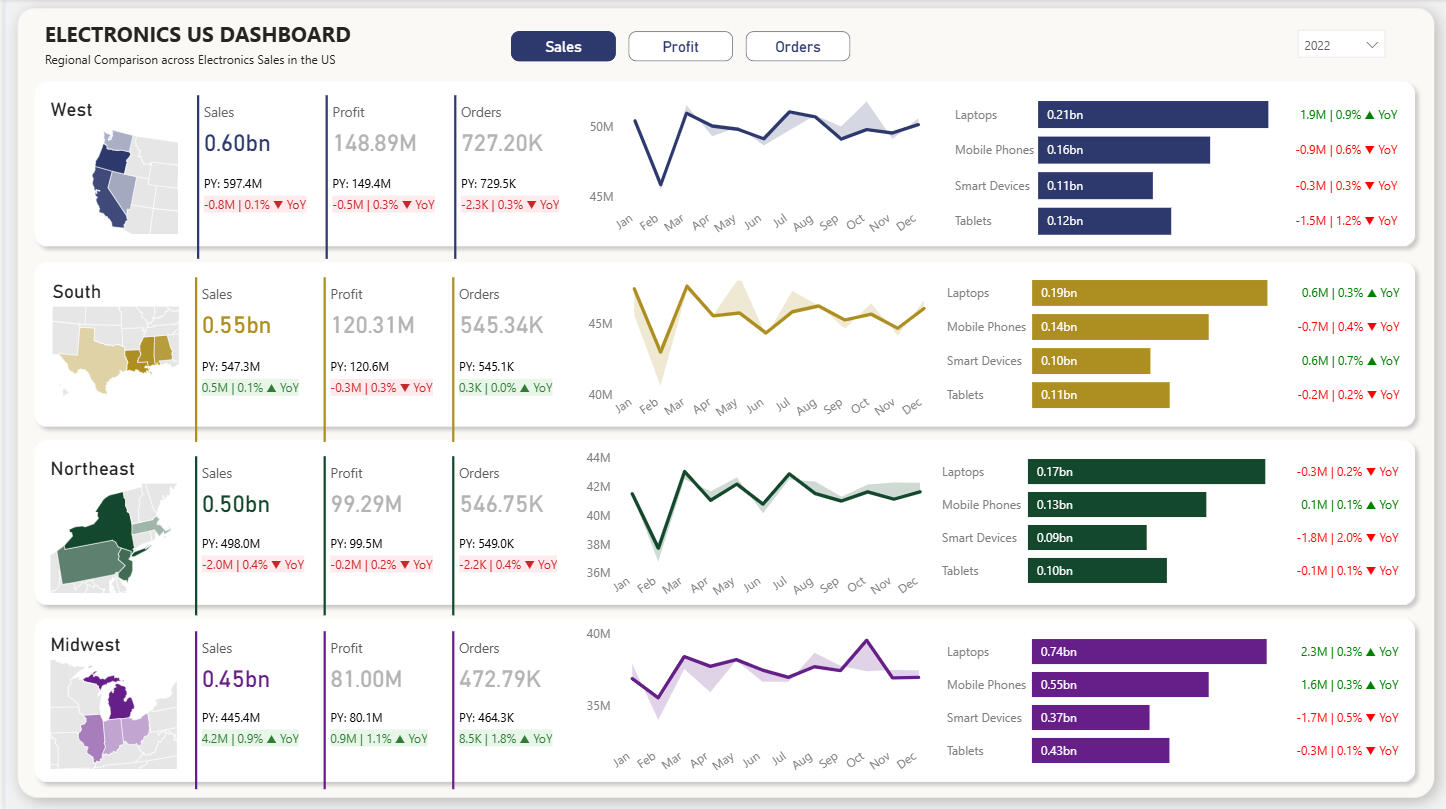Click the West Tablets 0.12bn bar
This screenshot has height=809, width=1446.
(1104, 221)
